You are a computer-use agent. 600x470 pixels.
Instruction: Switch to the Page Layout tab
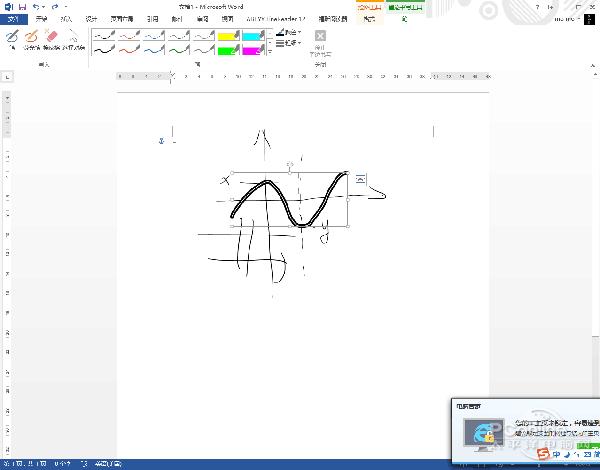point(122,19)
